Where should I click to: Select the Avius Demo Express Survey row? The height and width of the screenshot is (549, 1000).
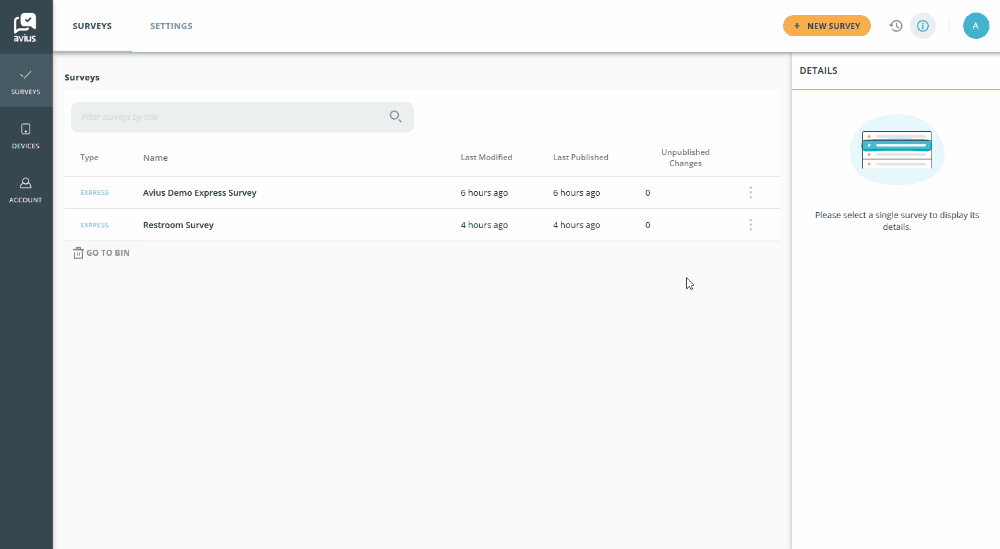pyautogui.click(x=422, y=193)
